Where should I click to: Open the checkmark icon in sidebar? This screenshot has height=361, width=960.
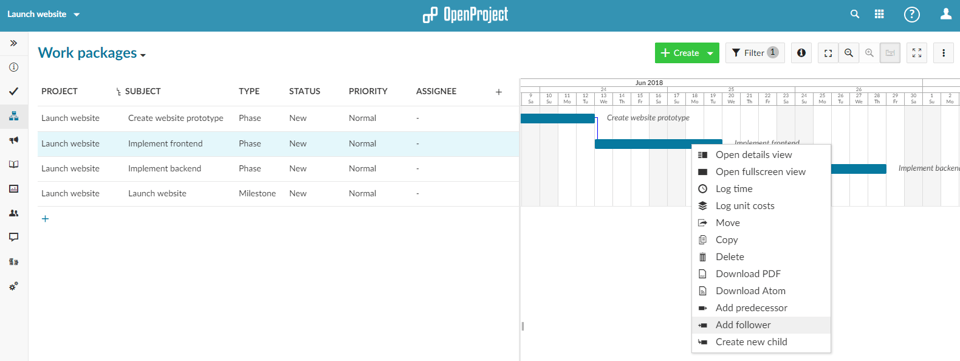pos(13,91)
